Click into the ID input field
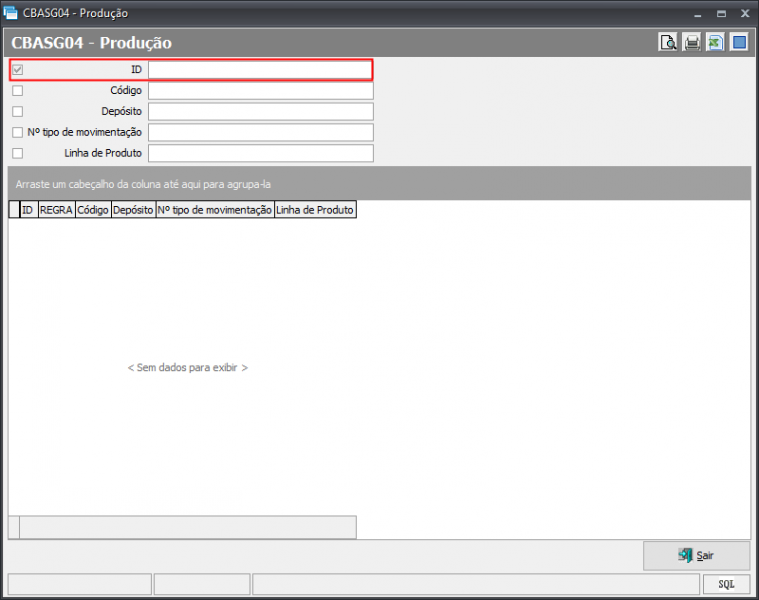This screenshot has width=759, height=600. 260,70
